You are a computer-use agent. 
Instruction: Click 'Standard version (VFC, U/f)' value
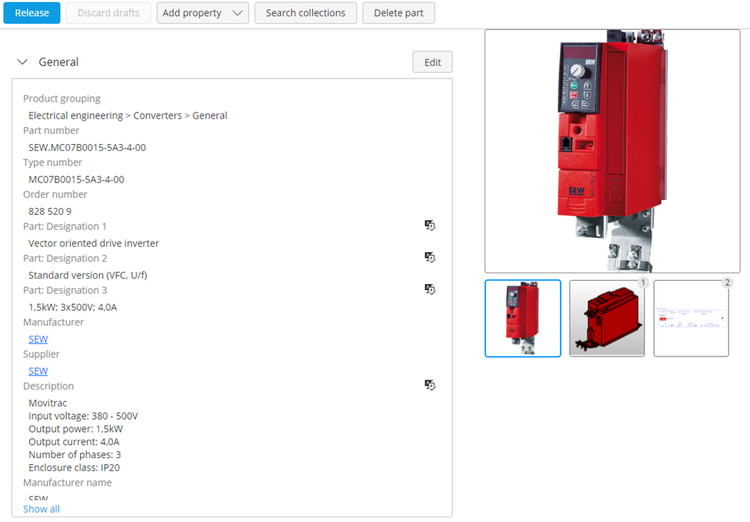(88, 276)
